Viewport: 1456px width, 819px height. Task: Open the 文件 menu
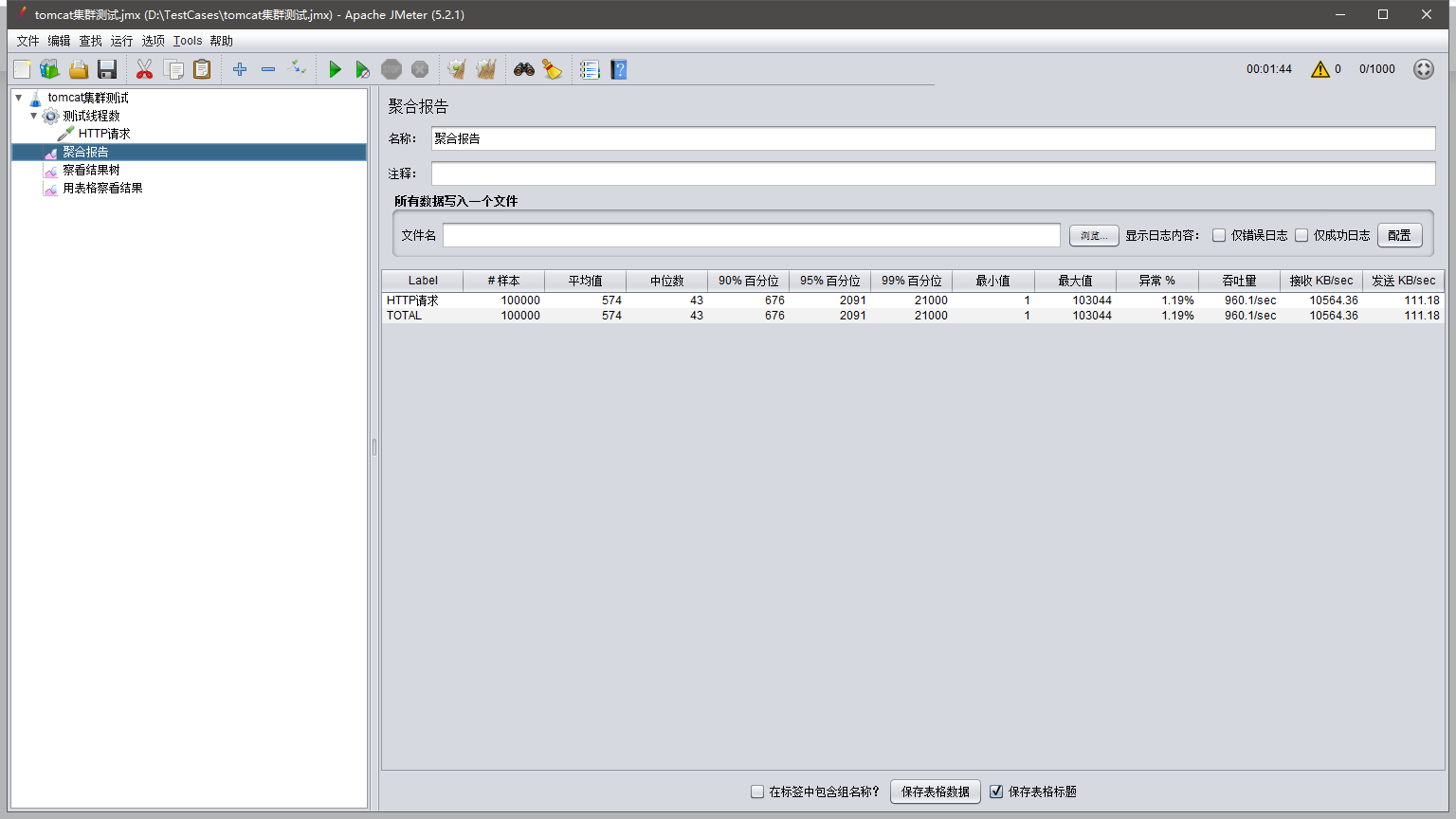tap(27, 41)
